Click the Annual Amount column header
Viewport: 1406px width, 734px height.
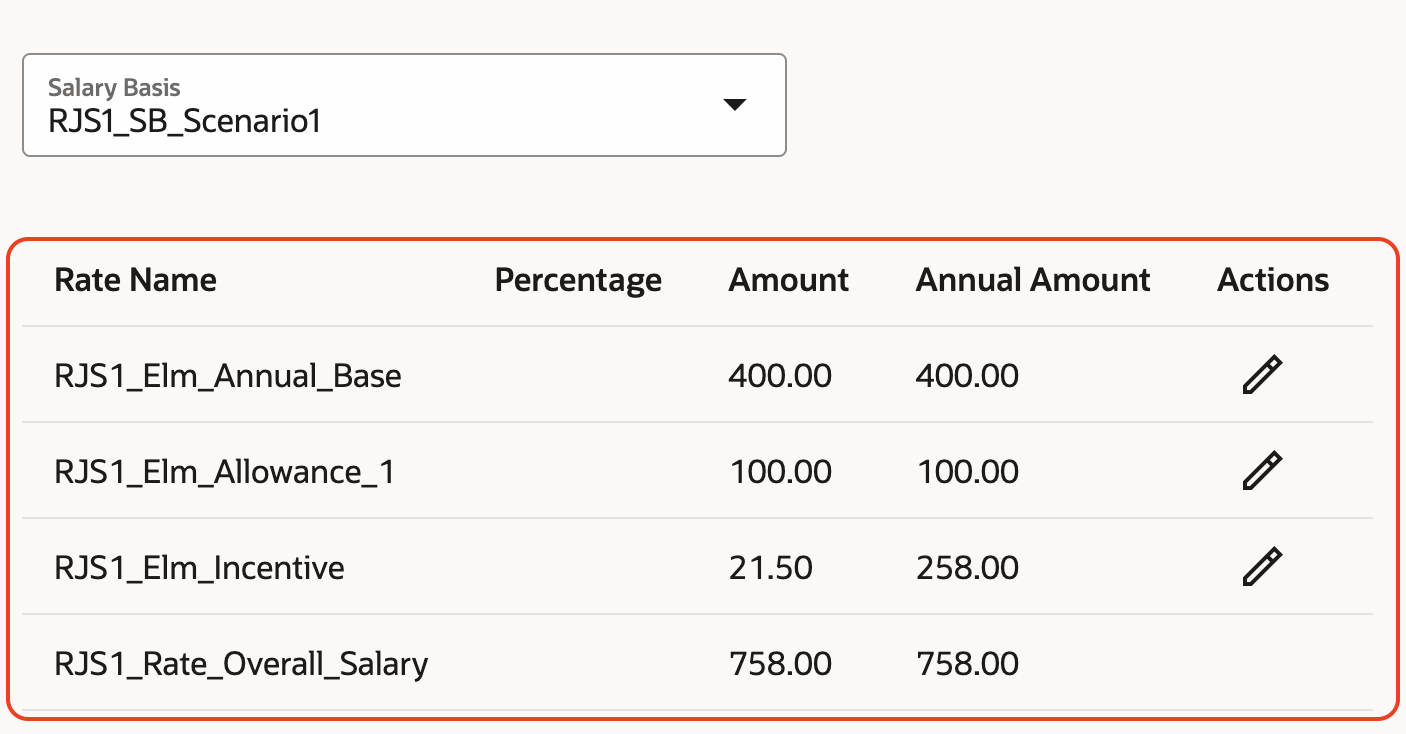pos(1033,280)
